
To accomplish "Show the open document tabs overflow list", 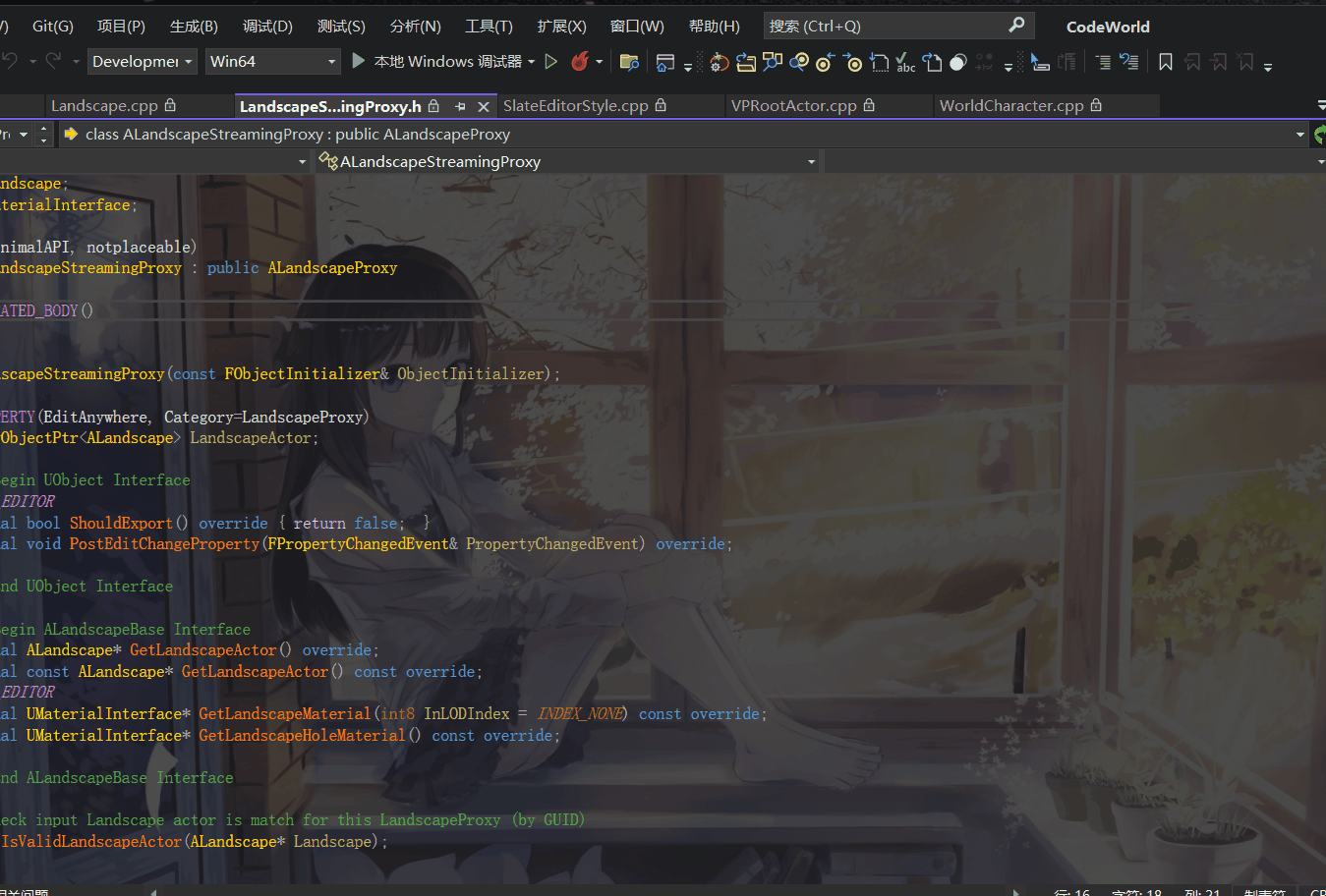I will [1320, 105].
